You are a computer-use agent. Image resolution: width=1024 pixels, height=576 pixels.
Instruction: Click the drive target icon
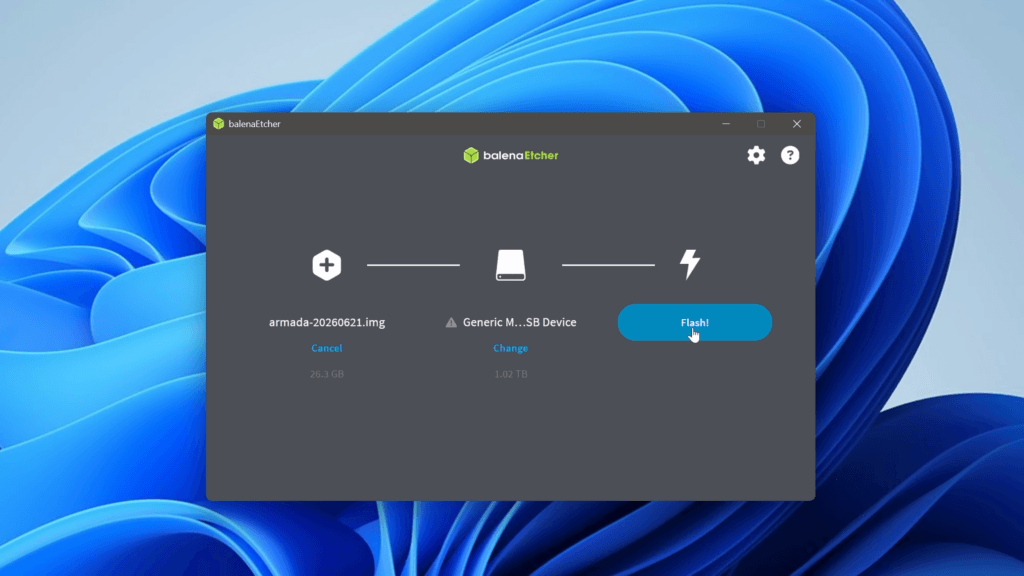pyautogui.click(x=510, y=265)
